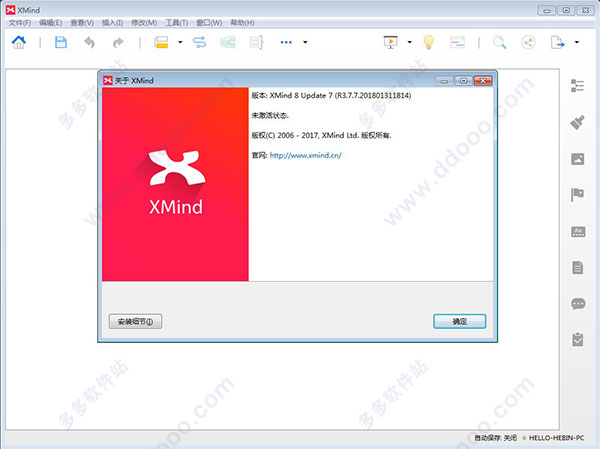The height and width of the screenshot is (449, 600).
Task: Open the 查看(V) menu
Action: coord(82,23)
